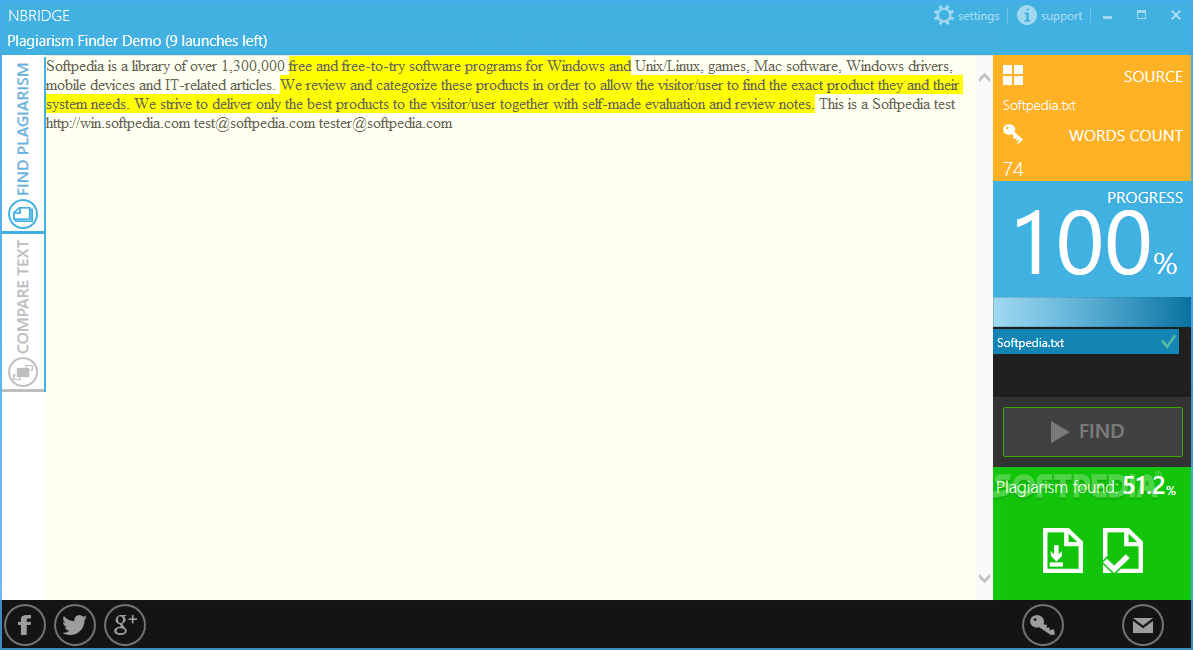Click the support text label
The width and height of the screenshot is (1193, 650).
[x=1061, y=16]
